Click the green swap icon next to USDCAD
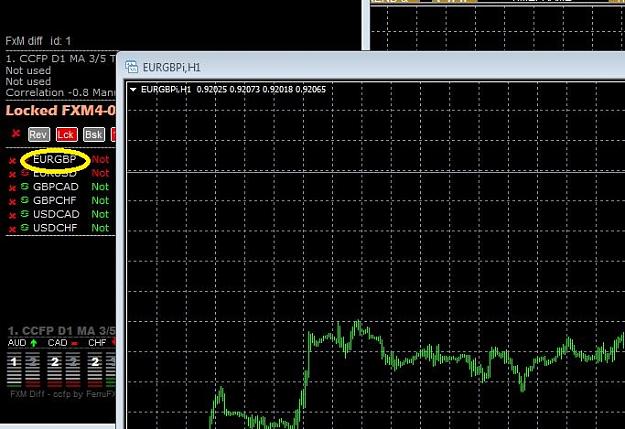 (x=25, y=214)
